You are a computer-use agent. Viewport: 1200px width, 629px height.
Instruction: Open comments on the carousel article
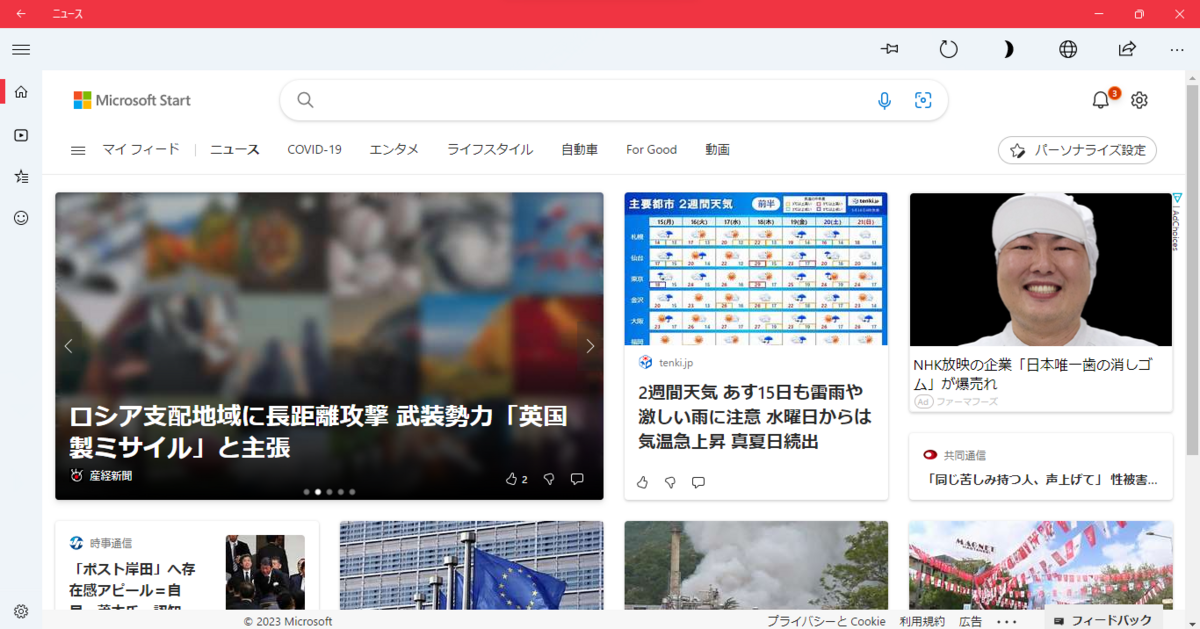[x=577, y=479]
